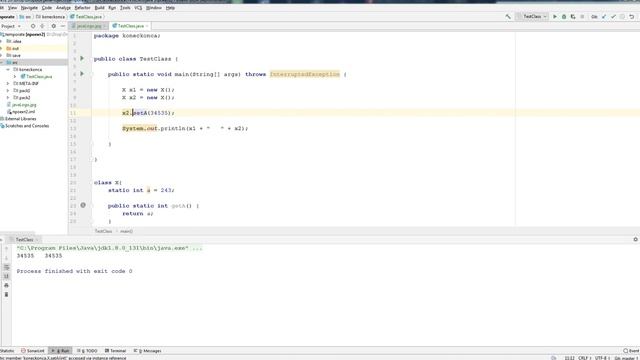
Task: Open the Build menu
Action: pyautogui.click(x=99, y=8)
